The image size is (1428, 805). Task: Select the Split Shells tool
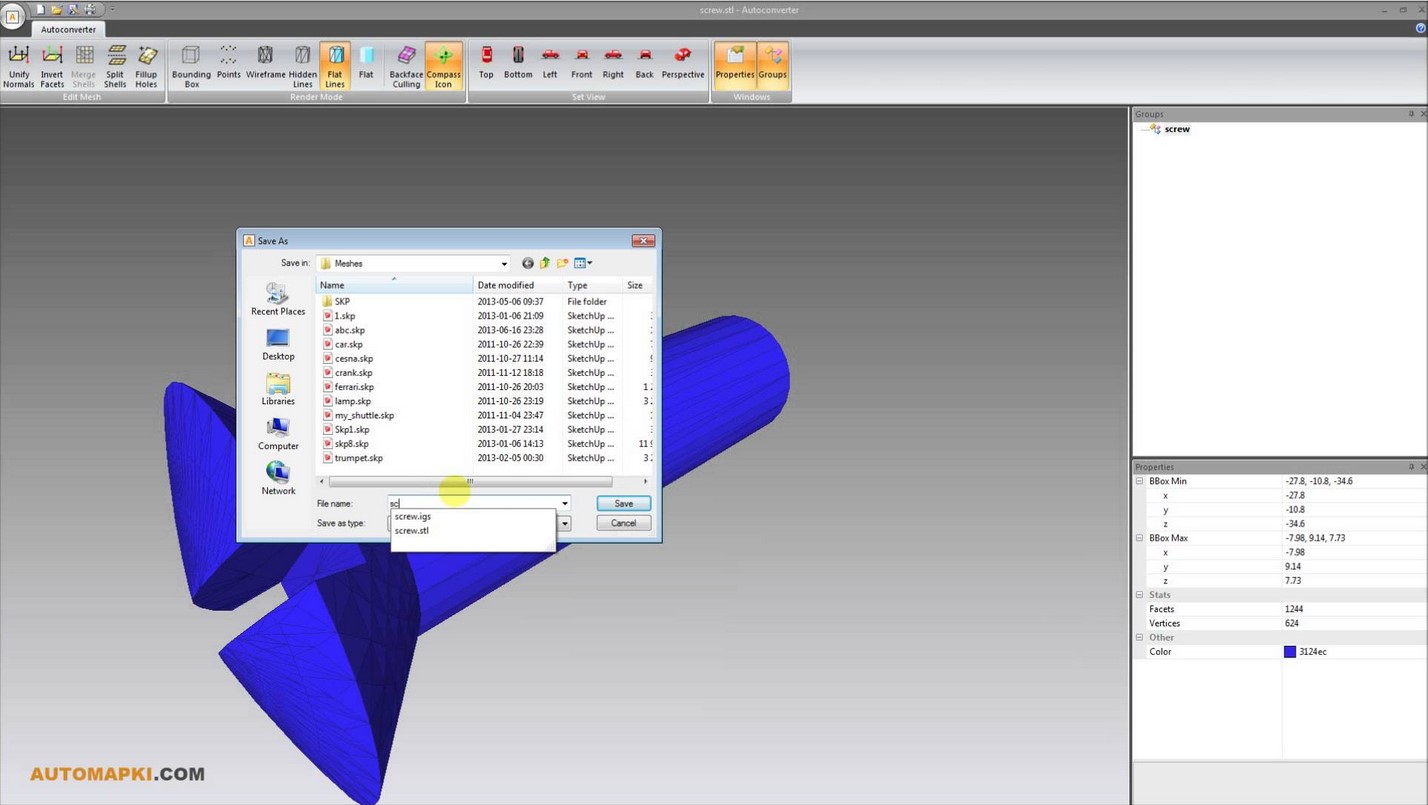(115, 66)
